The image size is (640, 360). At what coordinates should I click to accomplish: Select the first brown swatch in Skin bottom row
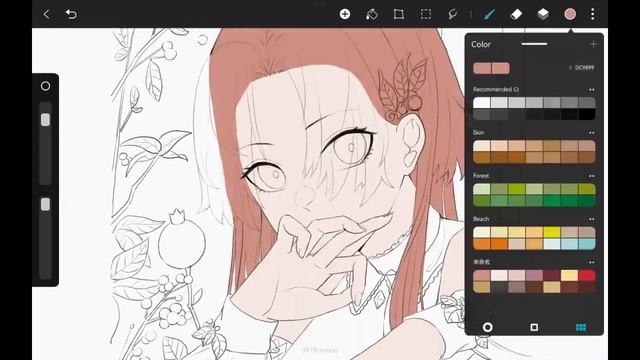pos(482,158)
